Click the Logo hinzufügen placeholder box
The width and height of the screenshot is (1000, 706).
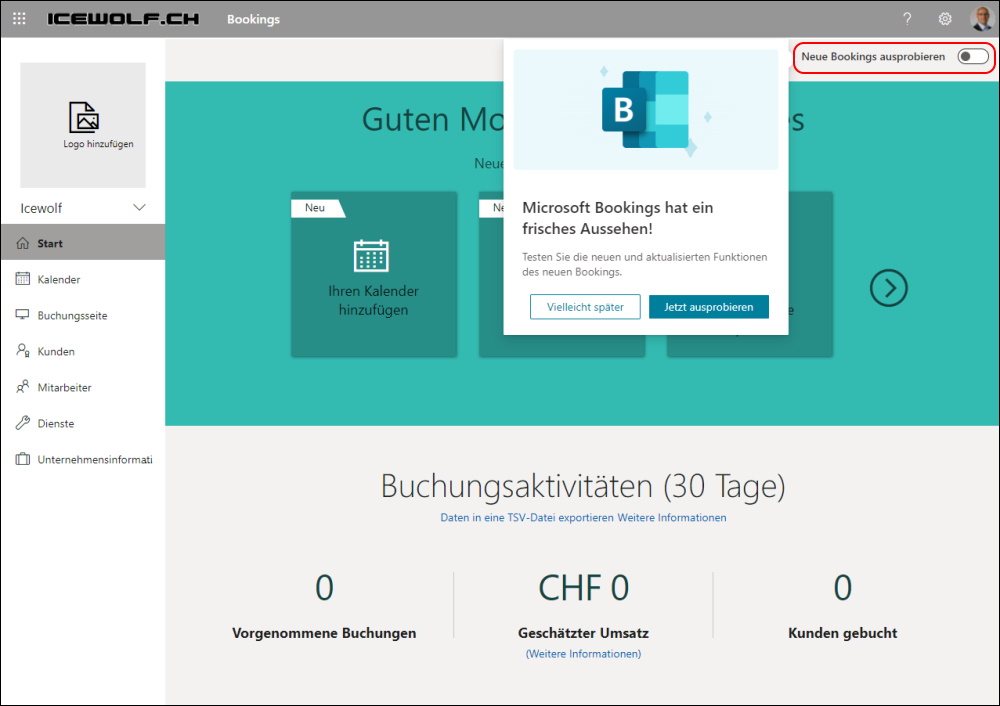pos(83,125)
